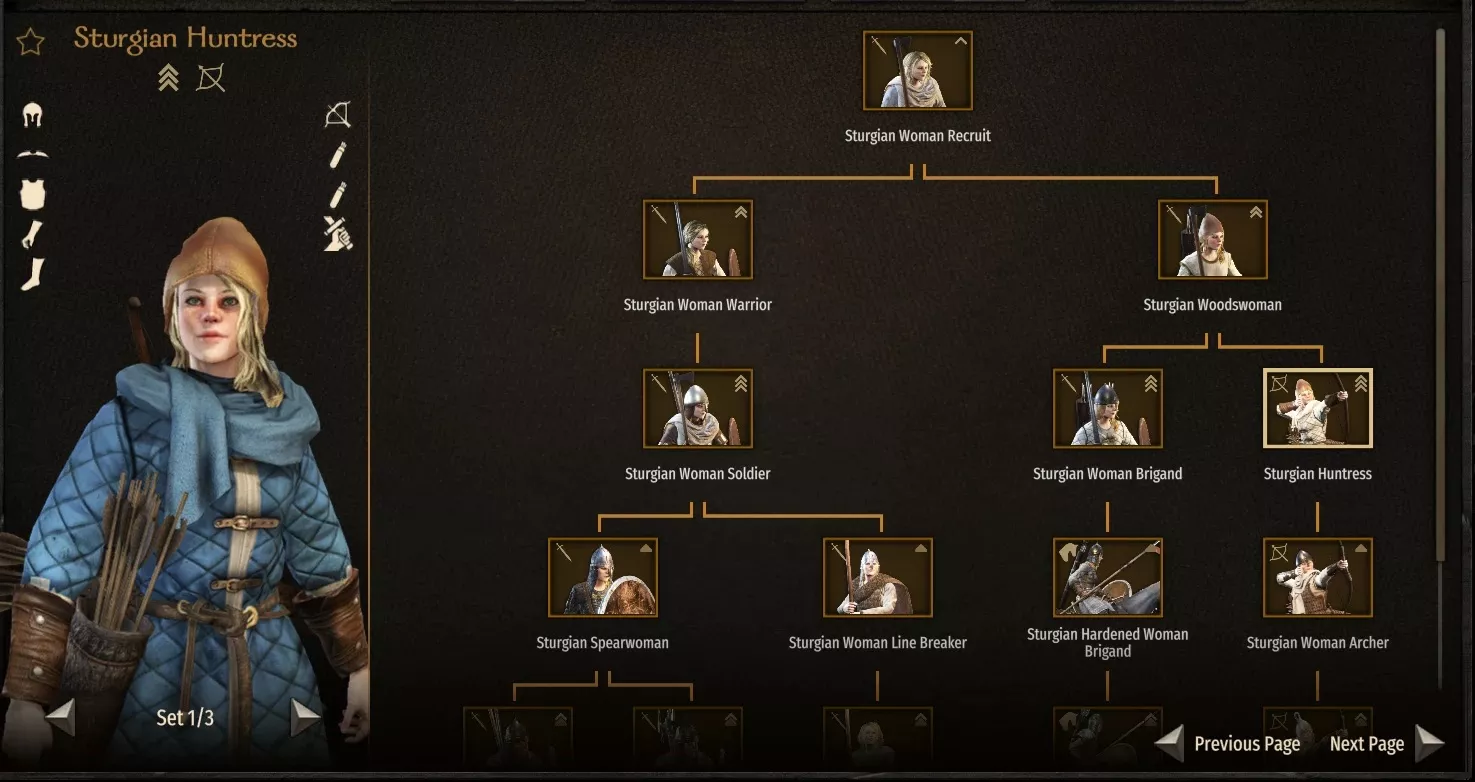
Task: Show previous equipment set with left arrow
Action: (60, 717)
